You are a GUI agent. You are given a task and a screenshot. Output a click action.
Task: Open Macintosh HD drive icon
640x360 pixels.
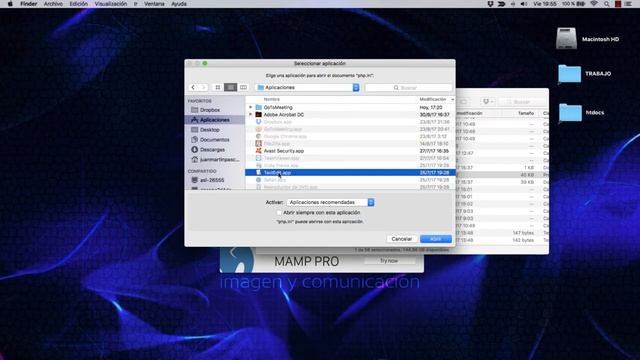coord(566,38)
